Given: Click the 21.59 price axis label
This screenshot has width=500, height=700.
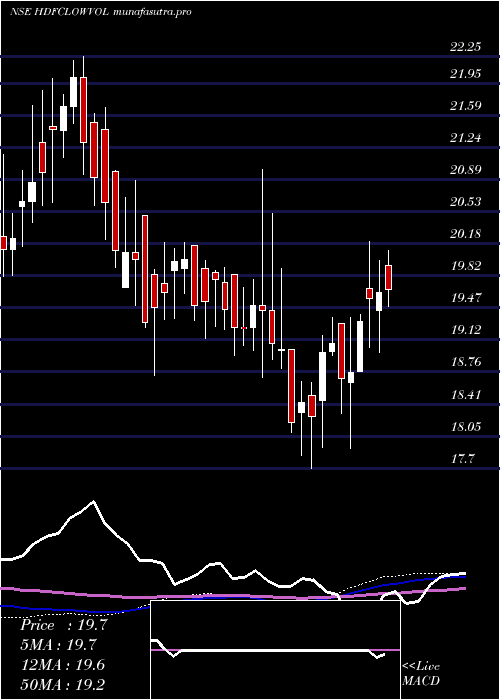Looking at the screenshot, I should tap(466, 106).
